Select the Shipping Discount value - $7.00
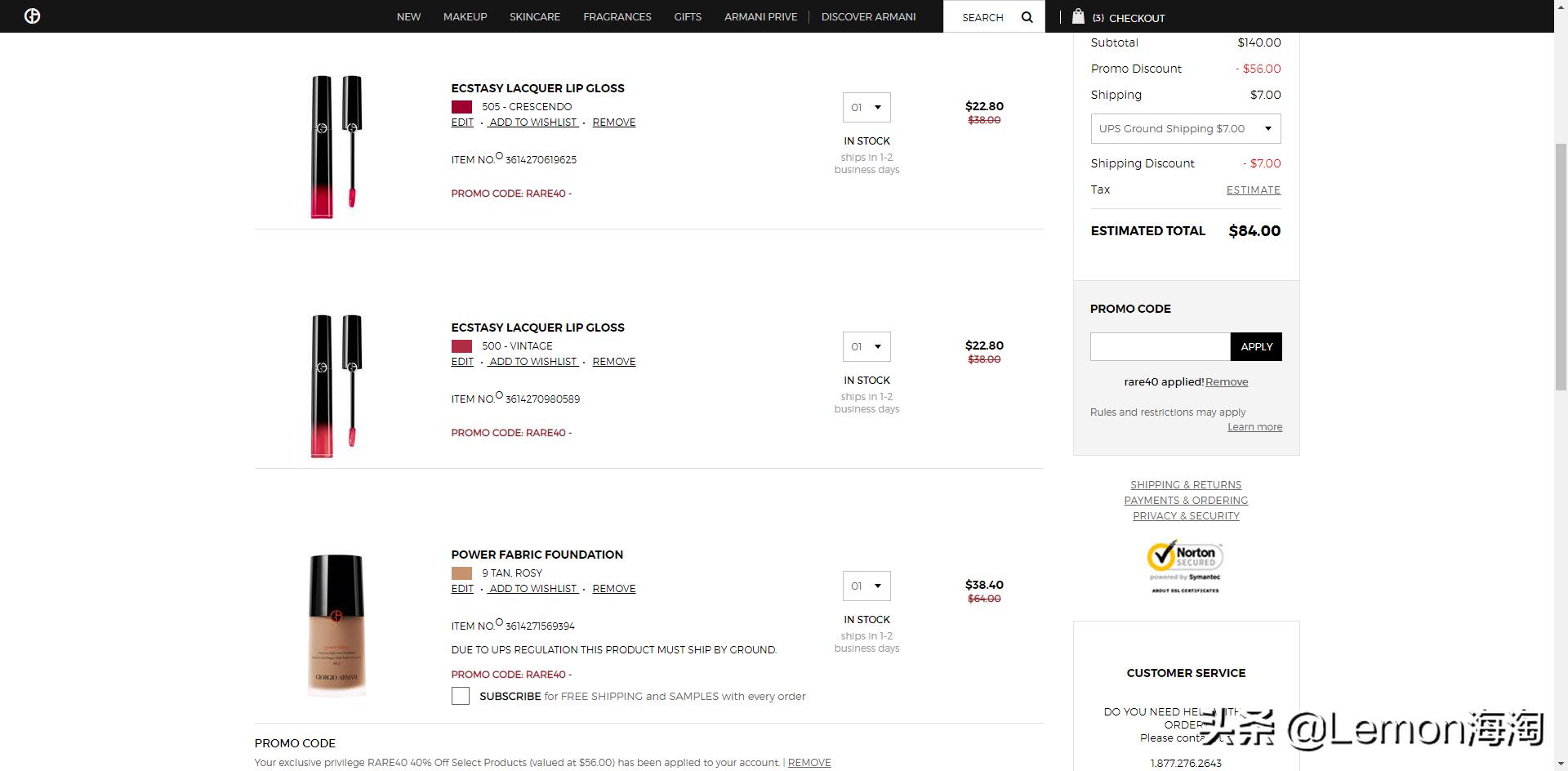The width and height of the screenshot is (1568, 771). [1262, 163]
